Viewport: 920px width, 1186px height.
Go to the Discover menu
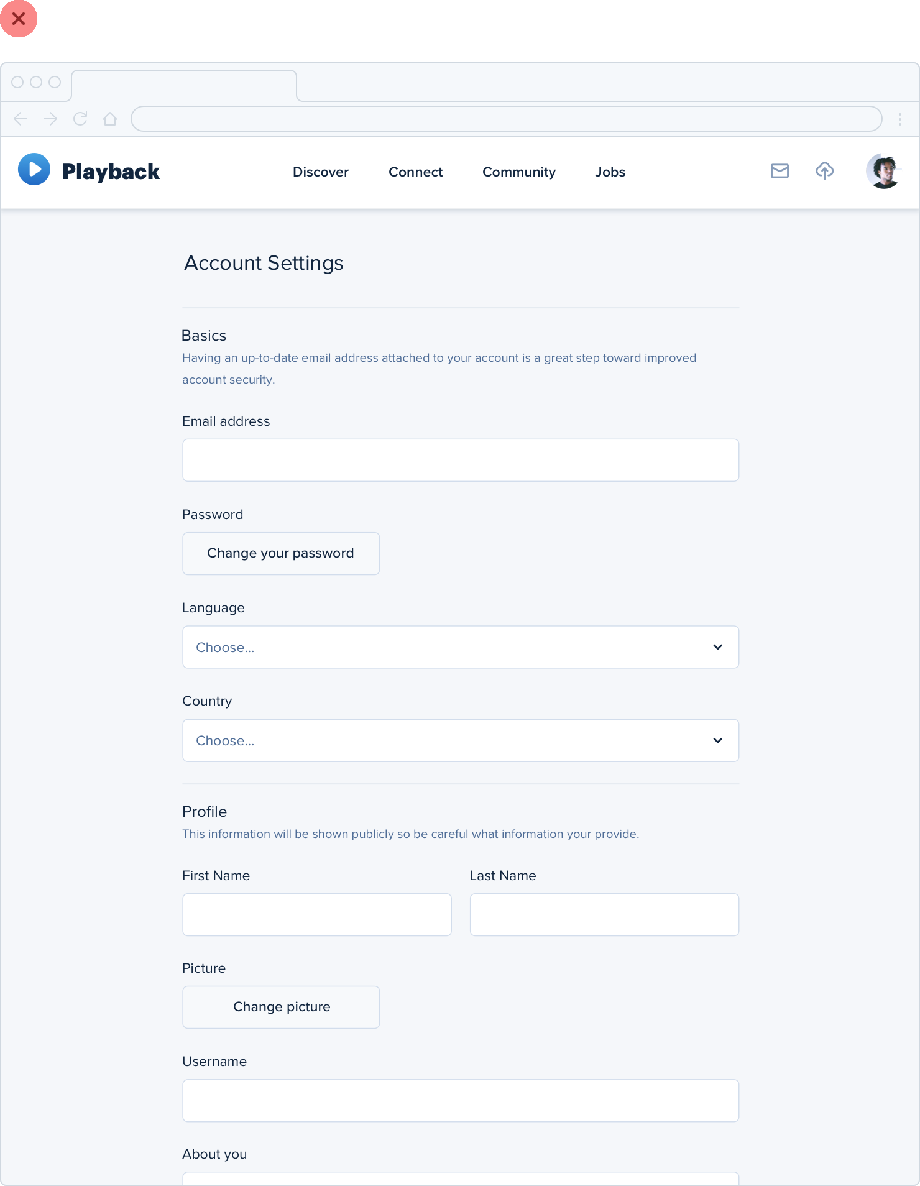click(320, 172)
